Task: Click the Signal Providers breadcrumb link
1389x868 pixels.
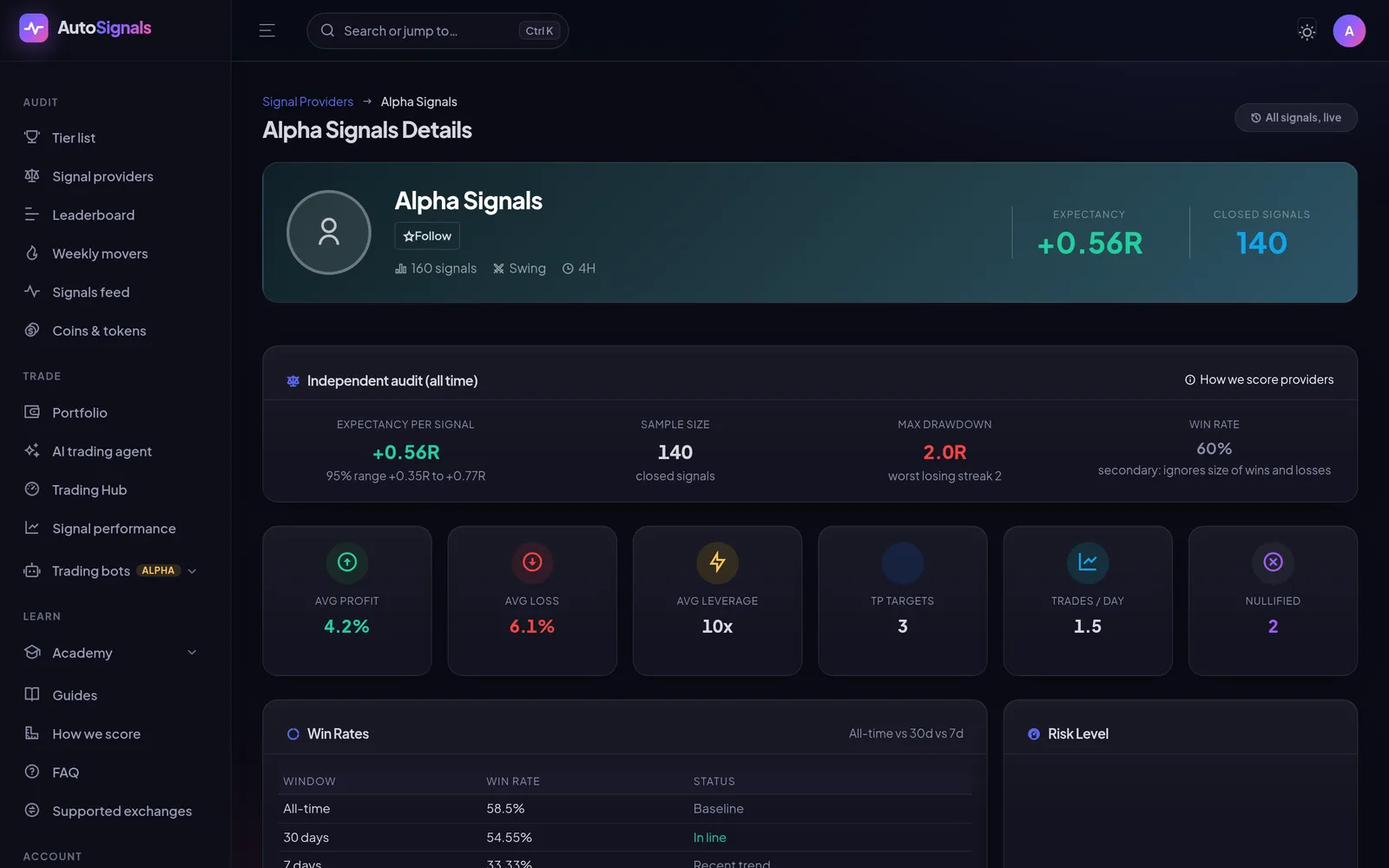Action: click(x=307, y=102)
